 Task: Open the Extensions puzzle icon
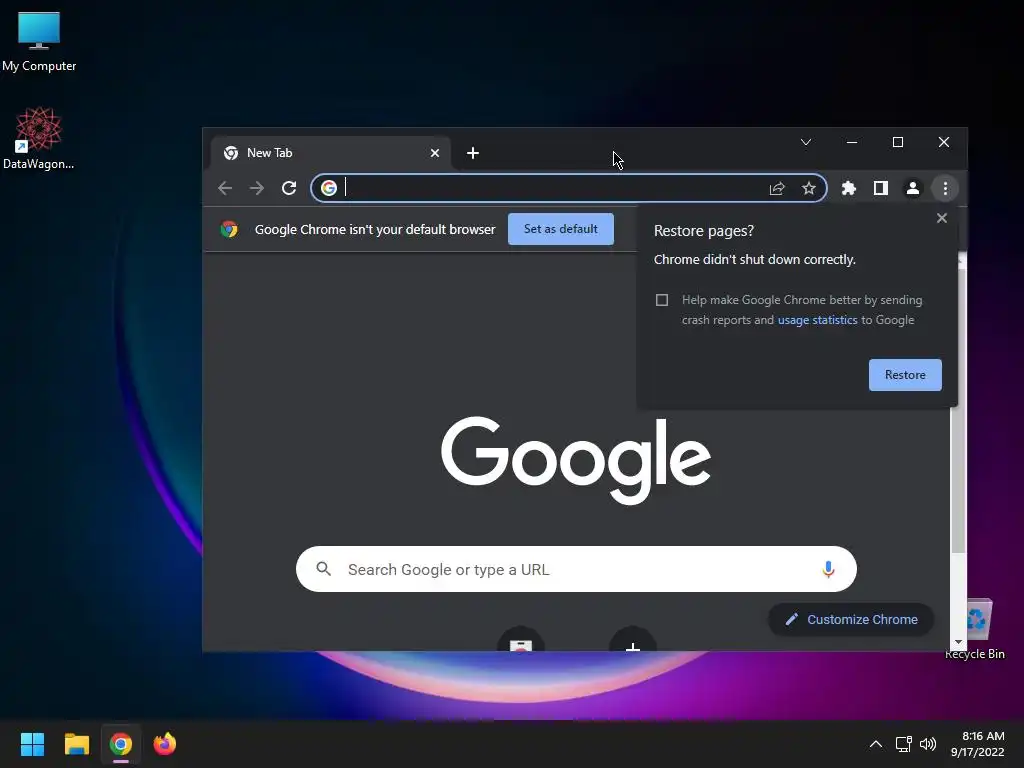pyautogui.click(x=848, y=189)
